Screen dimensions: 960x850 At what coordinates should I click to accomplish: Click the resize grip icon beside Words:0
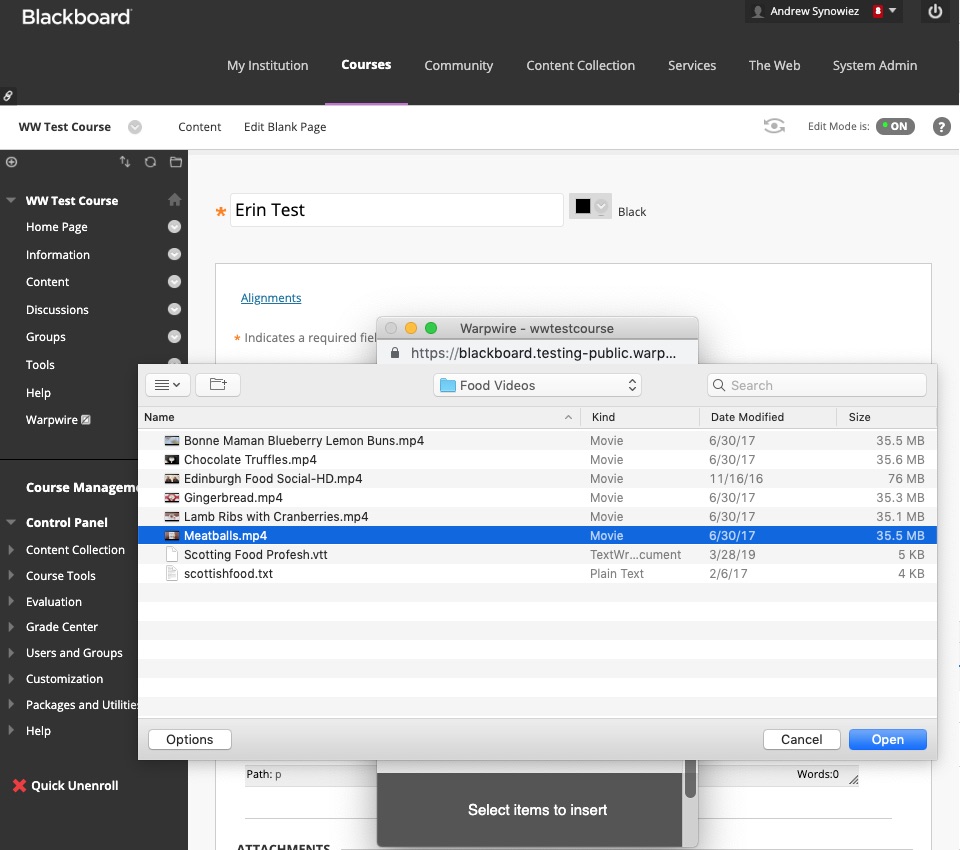[853, 779]
